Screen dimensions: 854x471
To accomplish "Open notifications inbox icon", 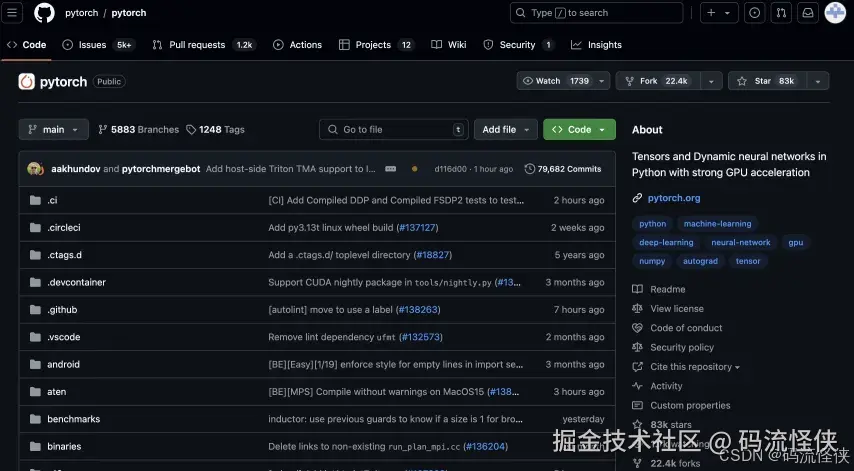I will point(808,13).
